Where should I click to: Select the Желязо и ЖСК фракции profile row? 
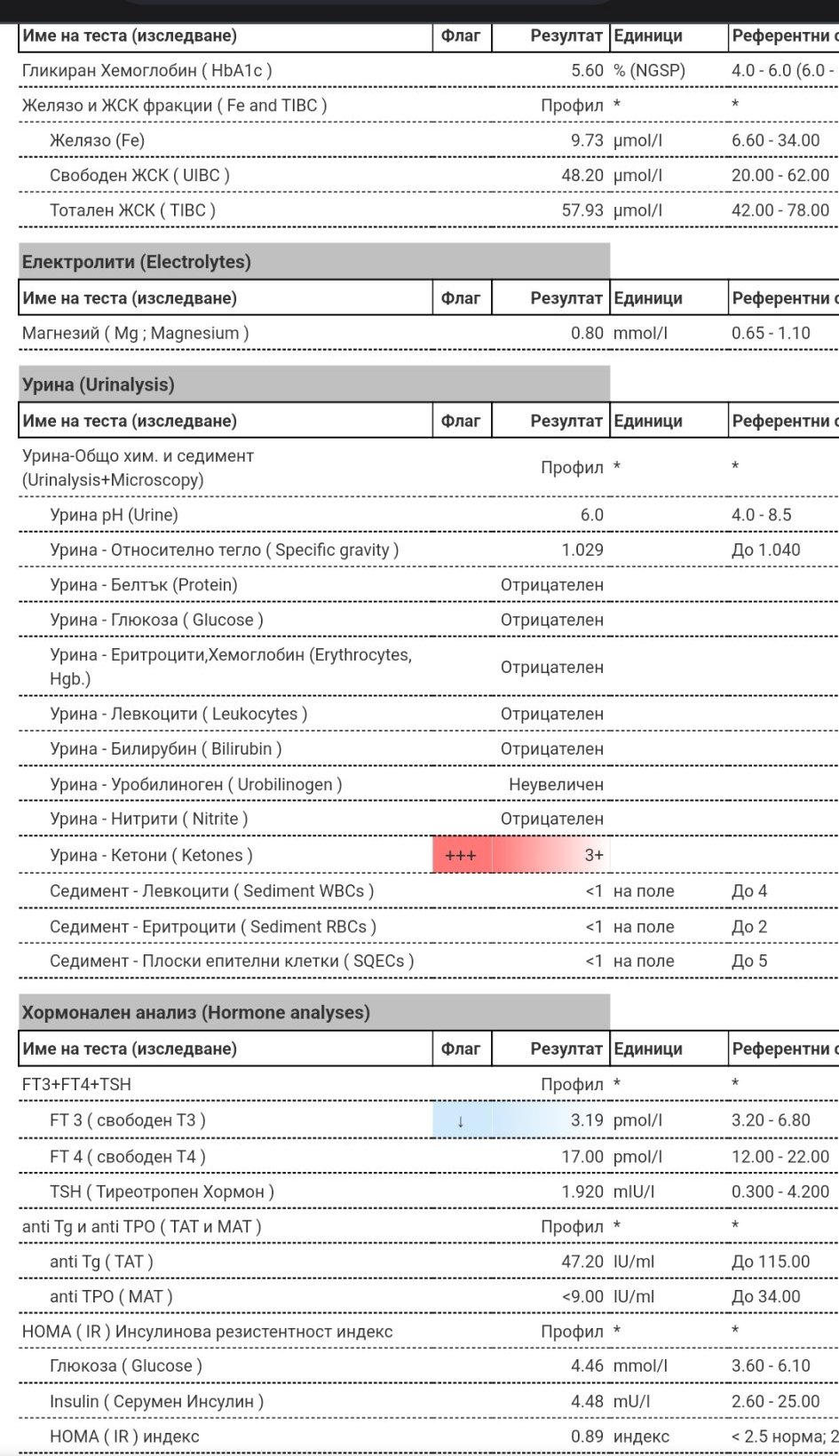coord(175,105)
